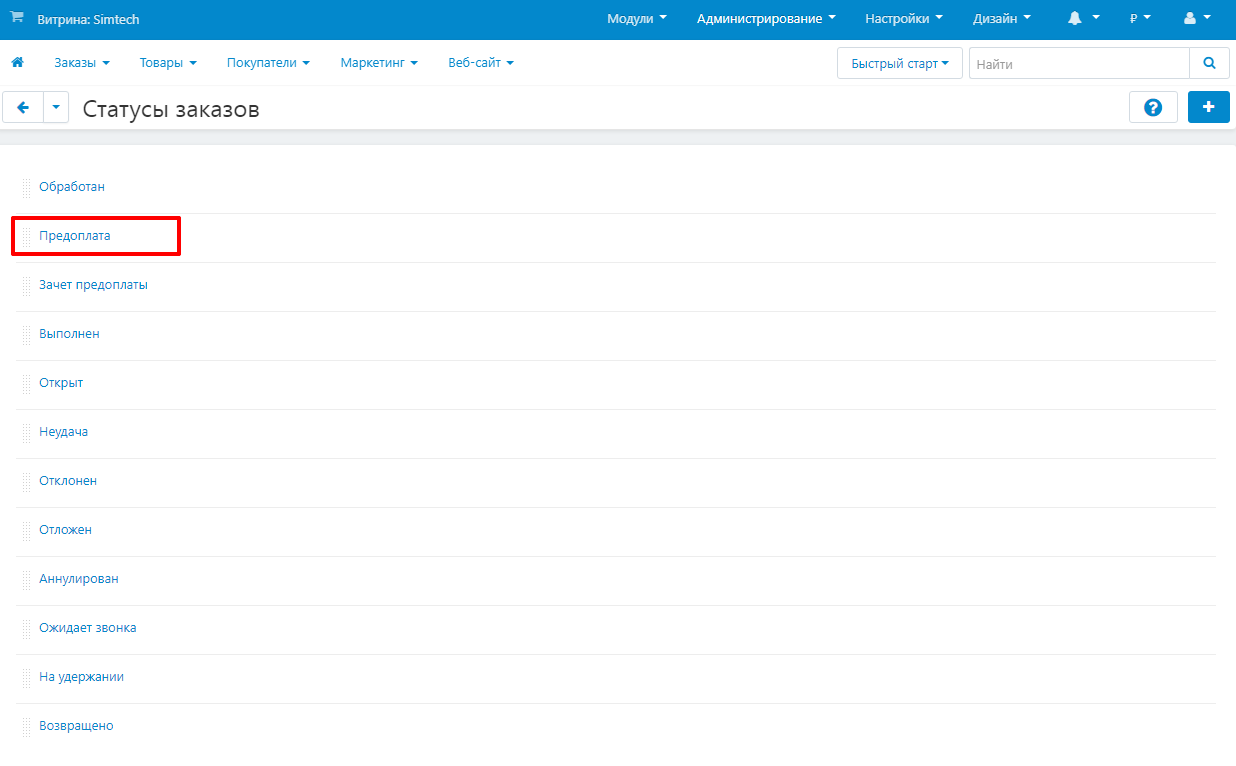Viewport: 1236px width, 766px height.
Task: Grab the drag handle for На удержании
Action: coord(27,678)
